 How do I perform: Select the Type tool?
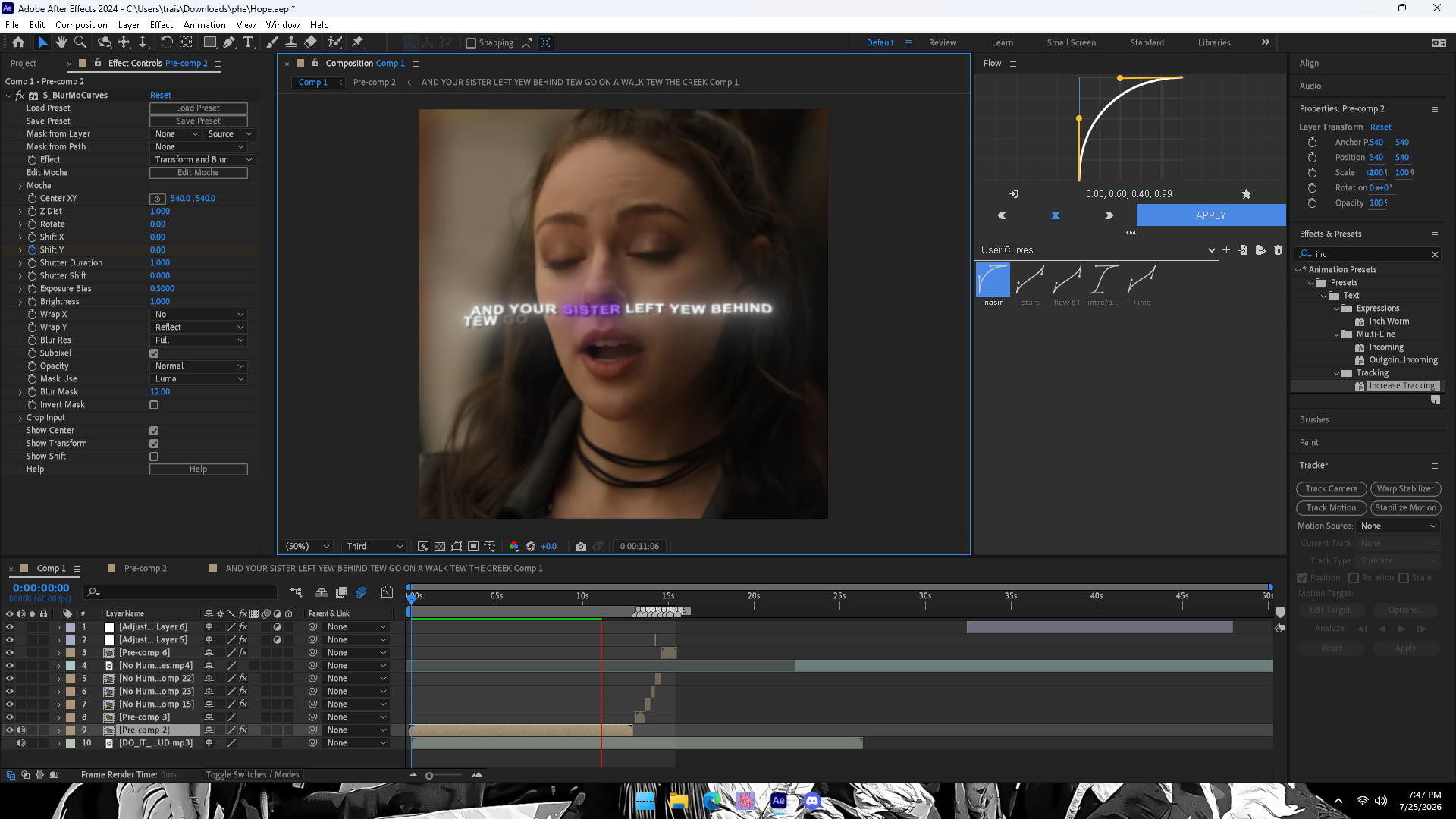coord(248,42)
